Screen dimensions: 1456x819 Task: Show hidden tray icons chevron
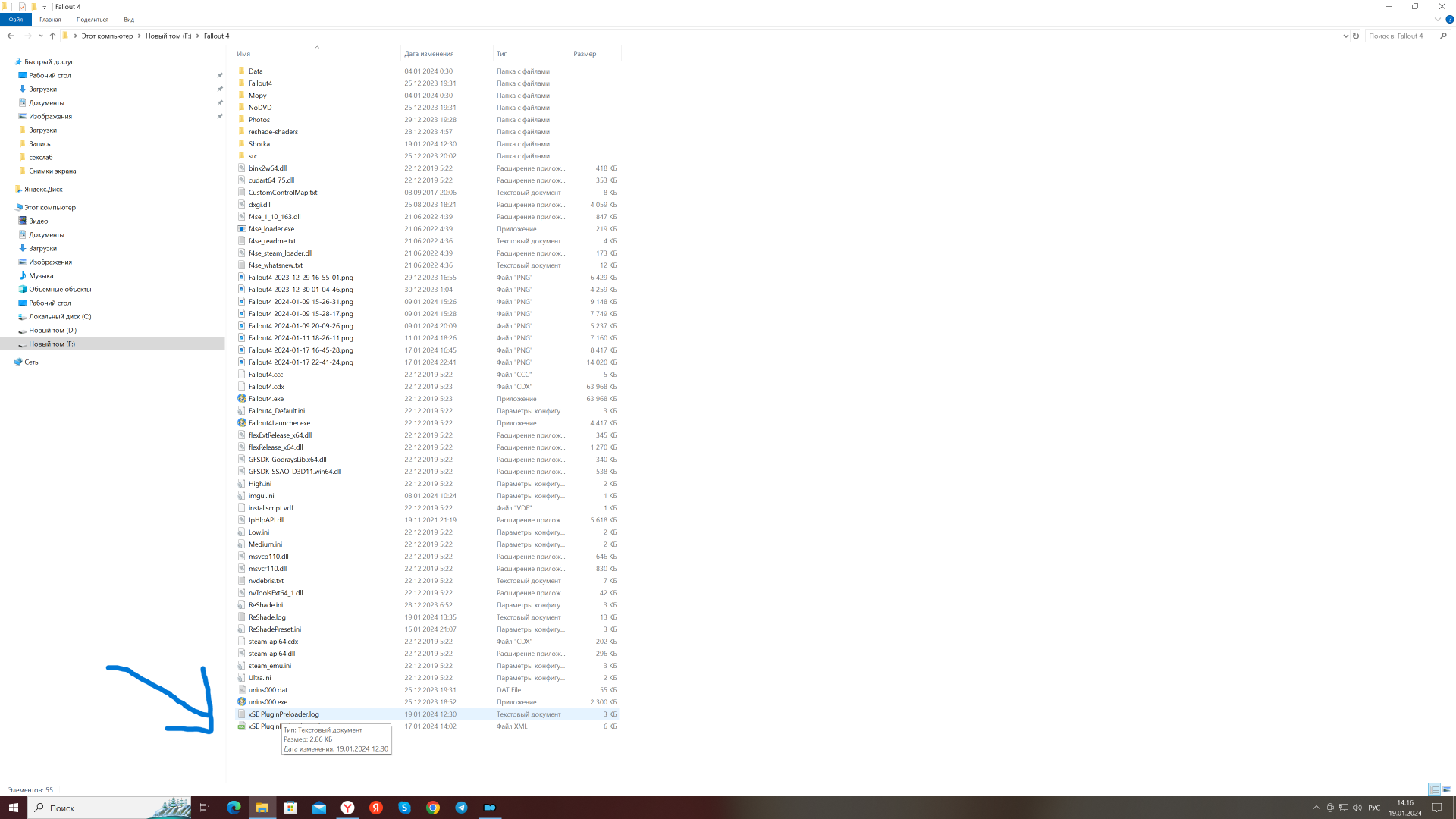[1316, 808]
